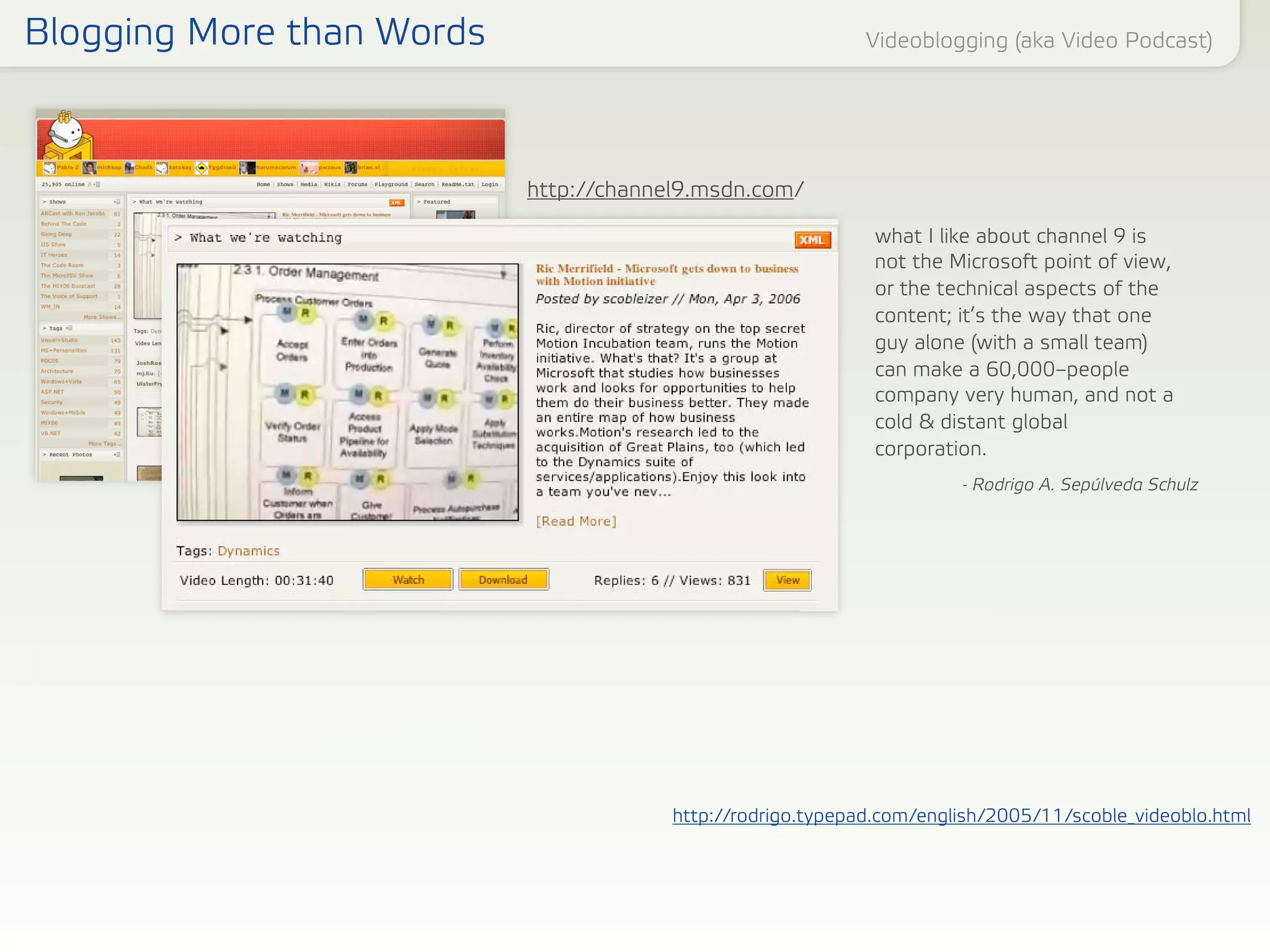Click the Login nav item
The width and height of the screenshot is (1270, 952).
pyautogui.click(x=490, y=185)
